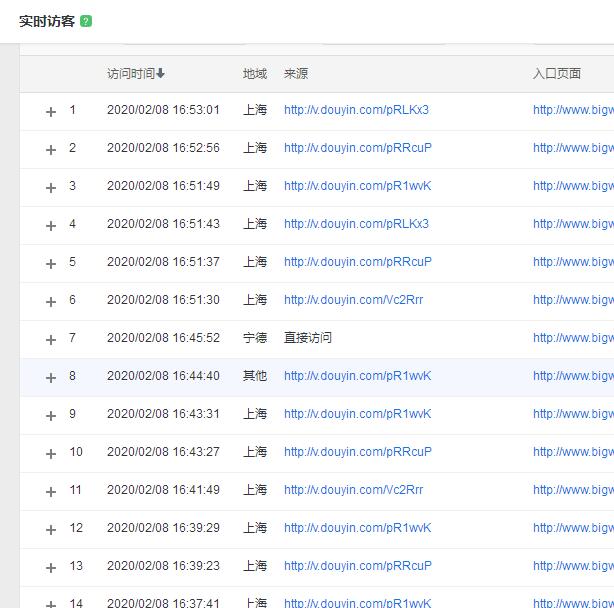Screen dimensions: 614x608
Task: Expand visitor row 13 details
Action: (x=51, y=568)
